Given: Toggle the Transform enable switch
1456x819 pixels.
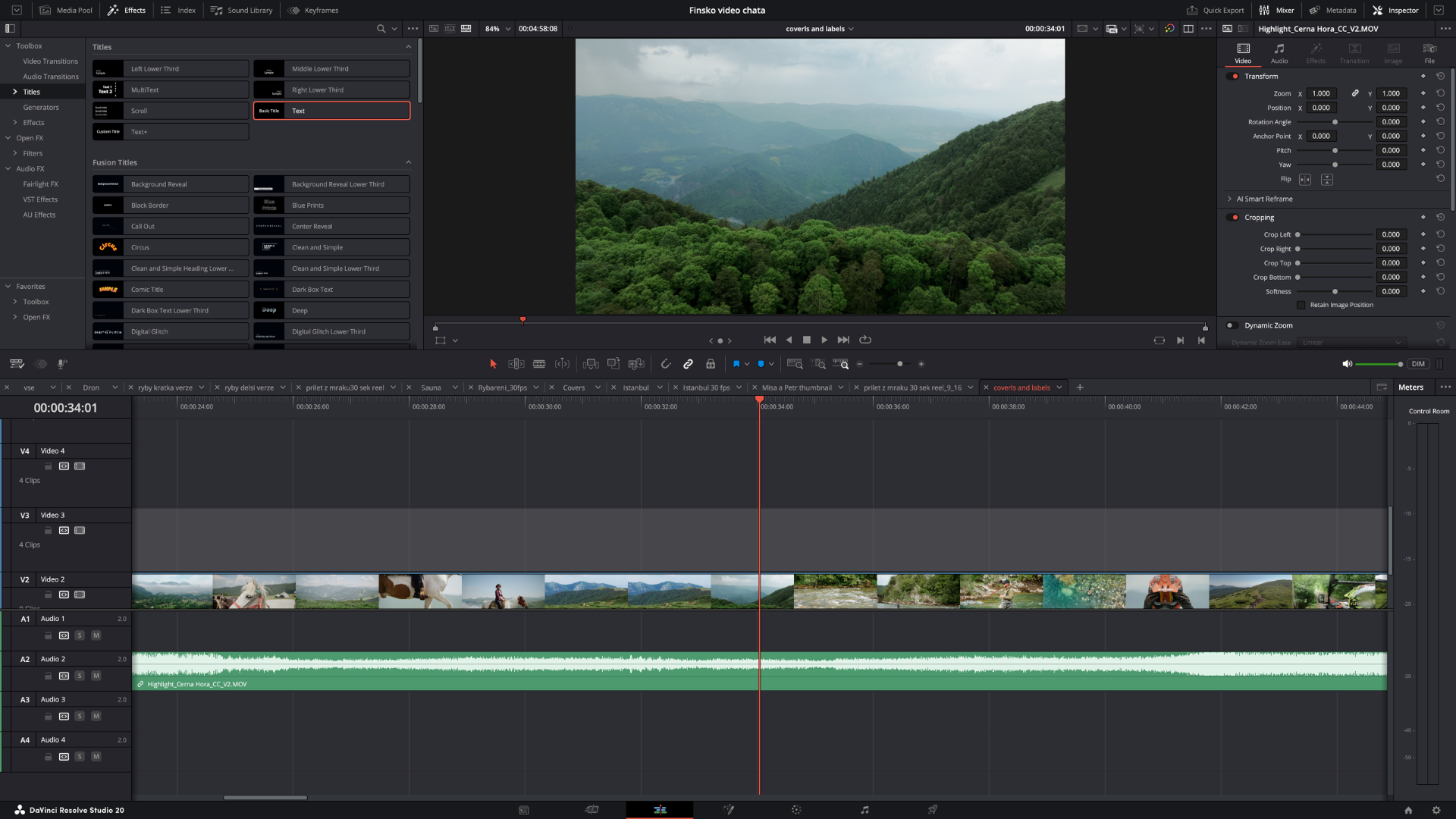Looking at the screenshot, I should tap(1232, 77).
